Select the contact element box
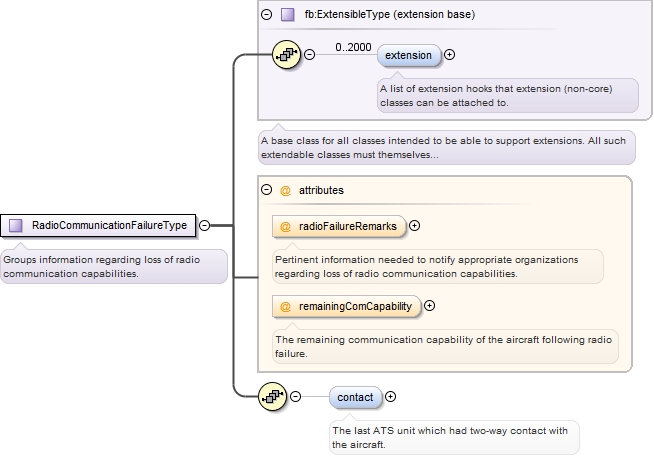The height and width of the screenshot is (458, 654). click(x=355, y=397)
